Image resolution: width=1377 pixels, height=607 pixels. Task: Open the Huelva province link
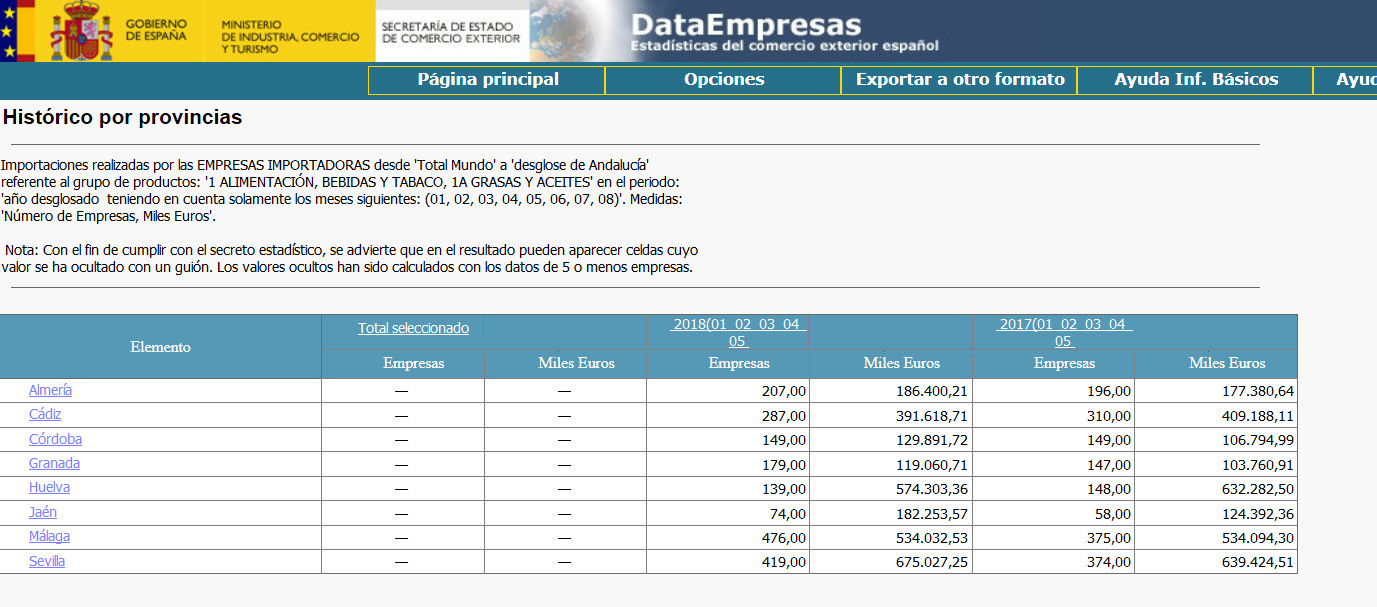click(x=49, y=487)
